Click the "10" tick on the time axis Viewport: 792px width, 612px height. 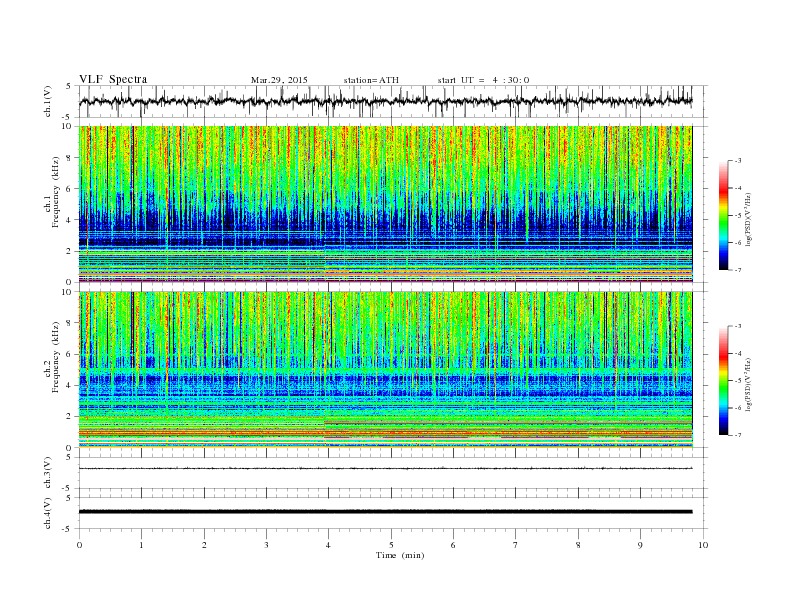[x=703, y=545]
